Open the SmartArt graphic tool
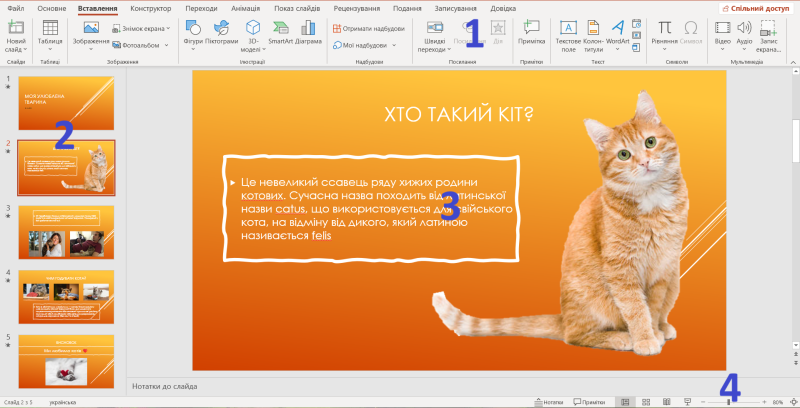800x408 pixels. coord(281,33)
